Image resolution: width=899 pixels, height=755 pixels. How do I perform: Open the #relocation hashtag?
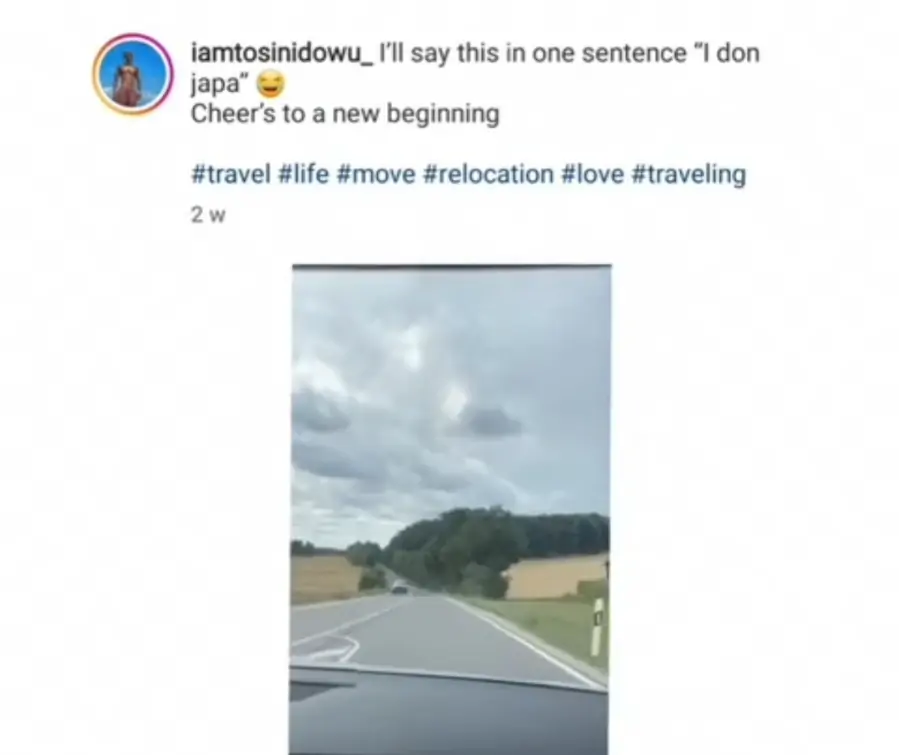click(488, 174)
